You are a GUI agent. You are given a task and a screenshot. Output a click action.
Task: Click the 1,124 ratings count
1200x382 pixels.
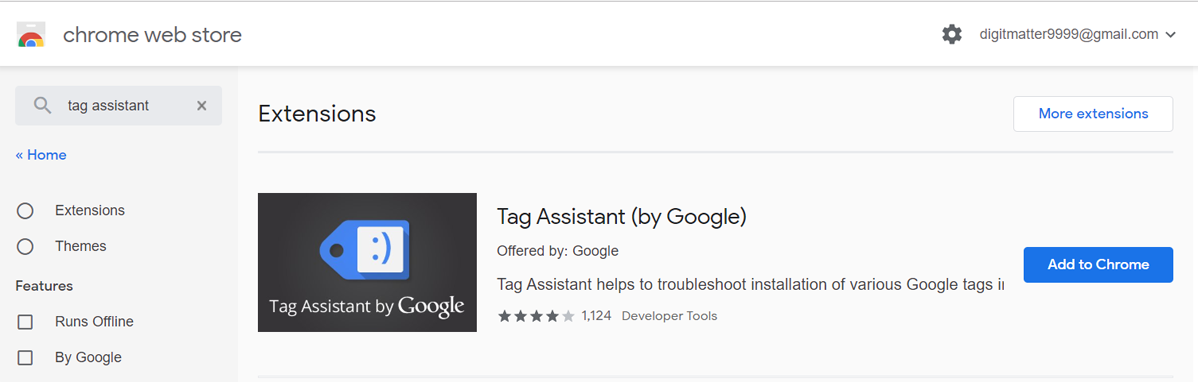pyautogui.click(x=596, y=316)
